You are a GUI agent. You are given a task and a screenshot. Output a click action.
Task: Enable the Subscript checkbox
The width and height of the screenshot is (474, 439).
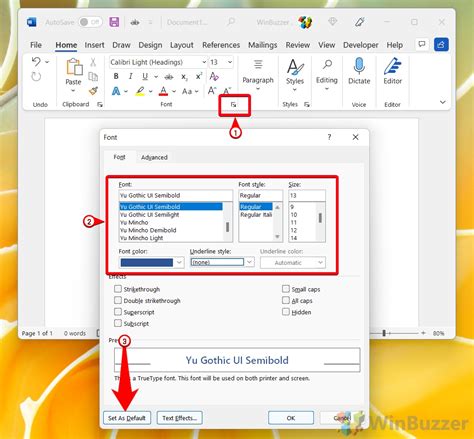(x=118, y=323)
